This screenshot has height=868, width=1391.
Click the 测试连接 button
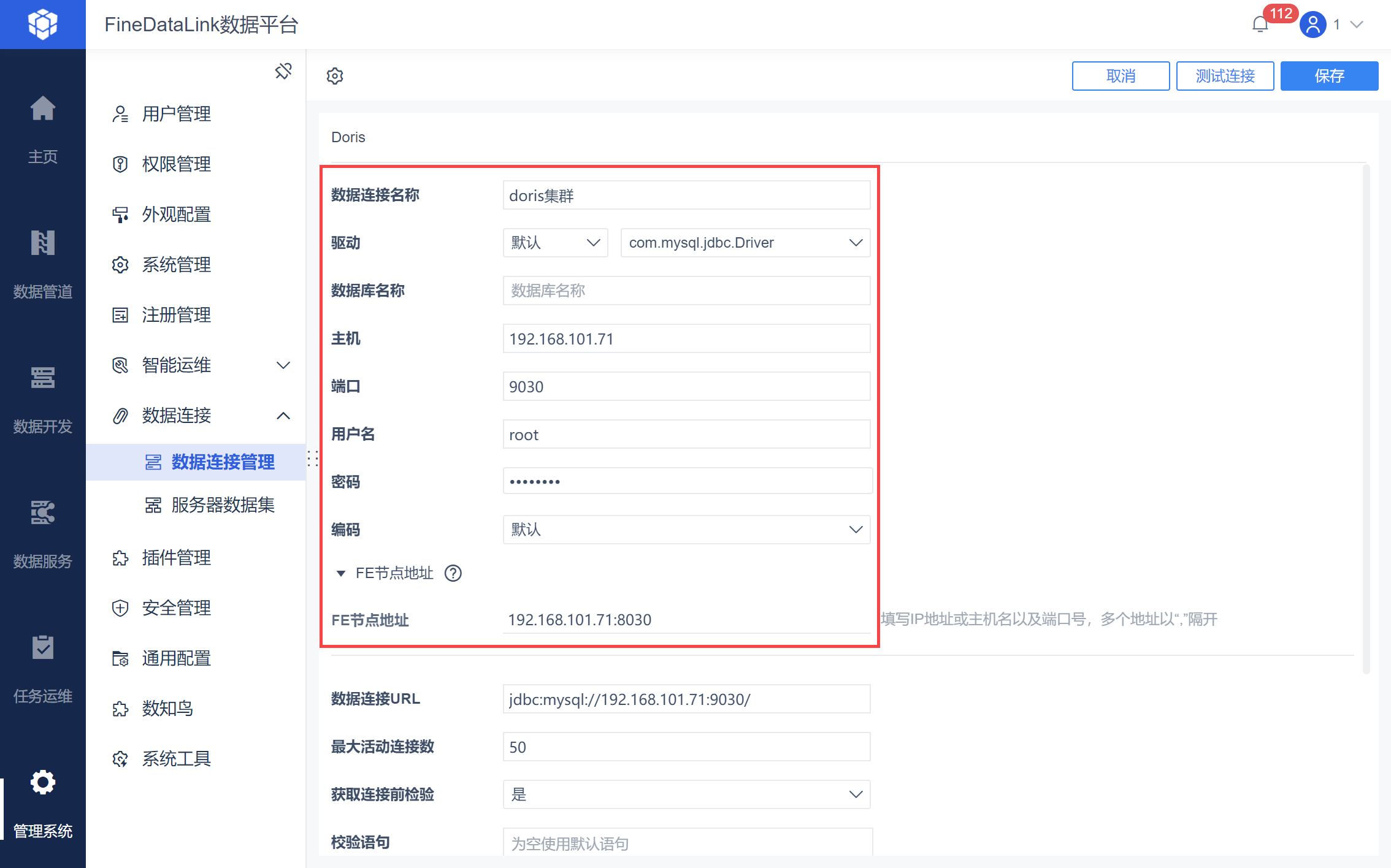[x=1225, y=76]
